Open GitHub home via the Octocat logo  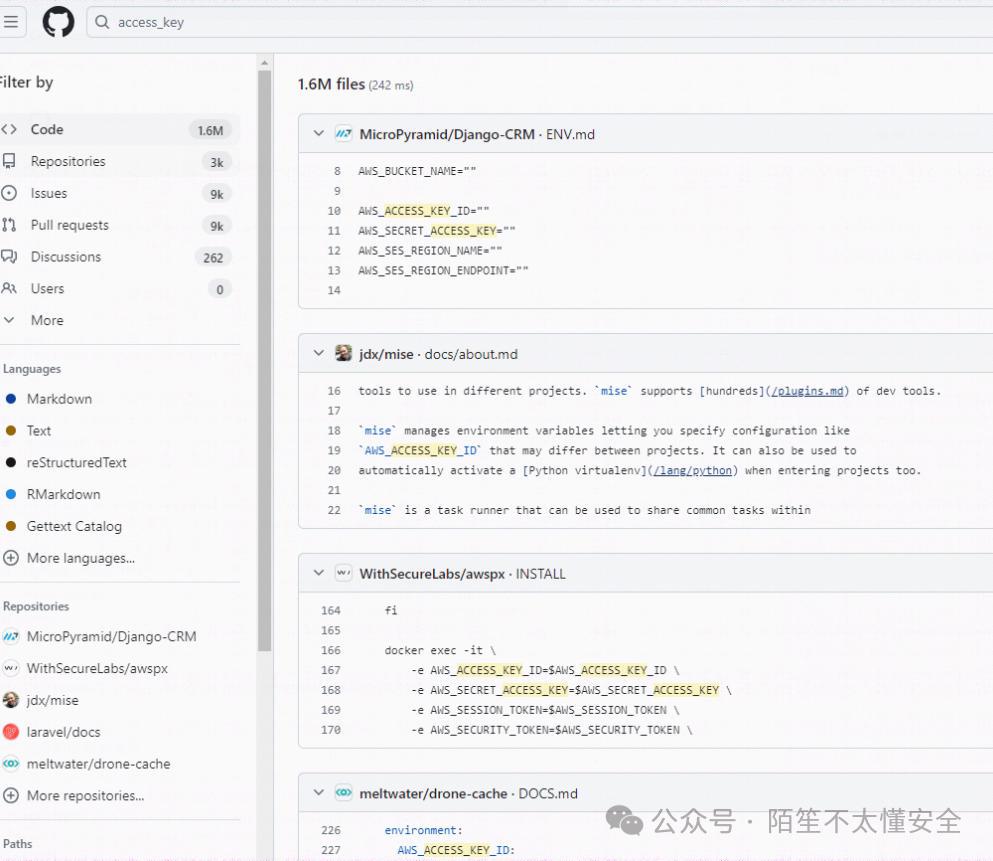point(57,21)
